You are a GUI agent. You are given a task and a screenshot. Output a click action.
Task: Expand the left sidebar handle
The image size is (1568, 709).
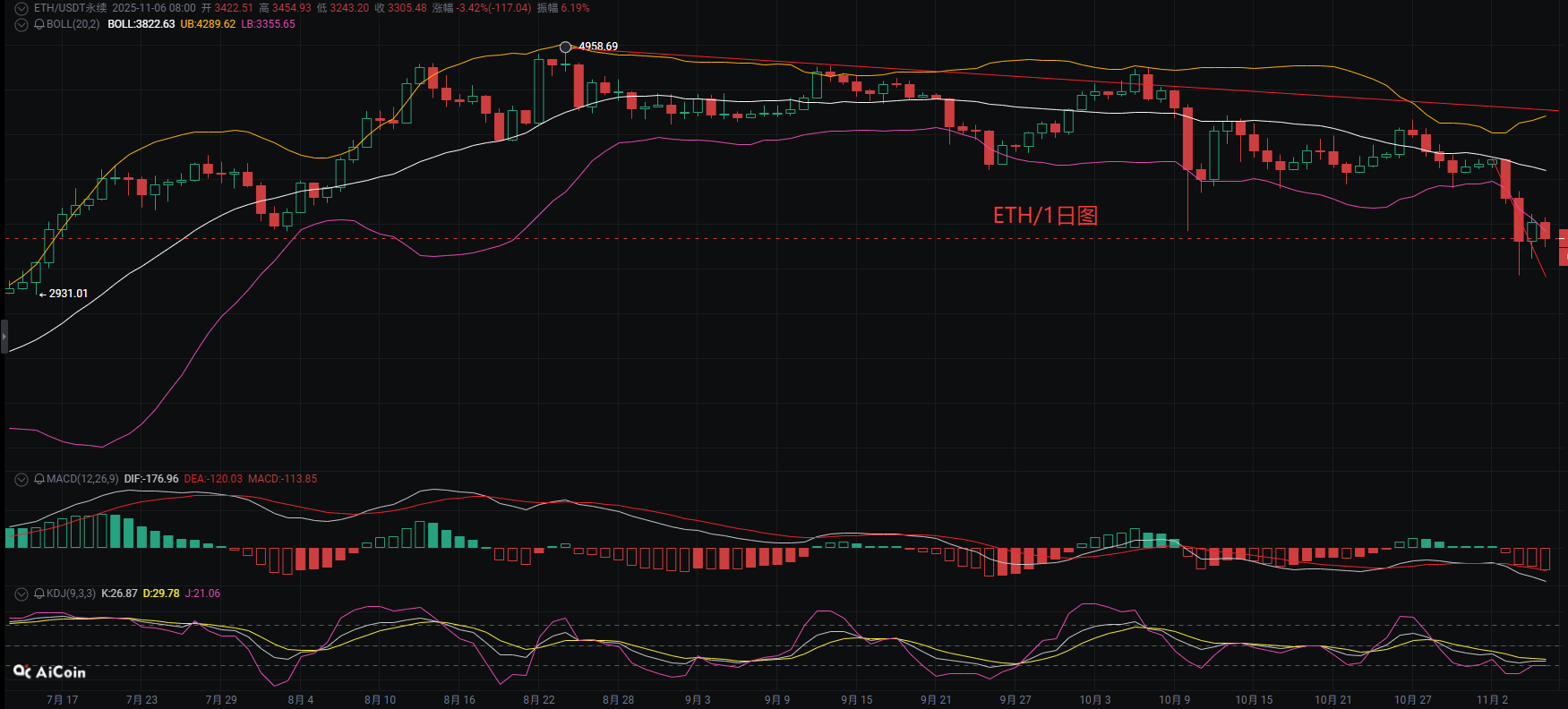4,337
